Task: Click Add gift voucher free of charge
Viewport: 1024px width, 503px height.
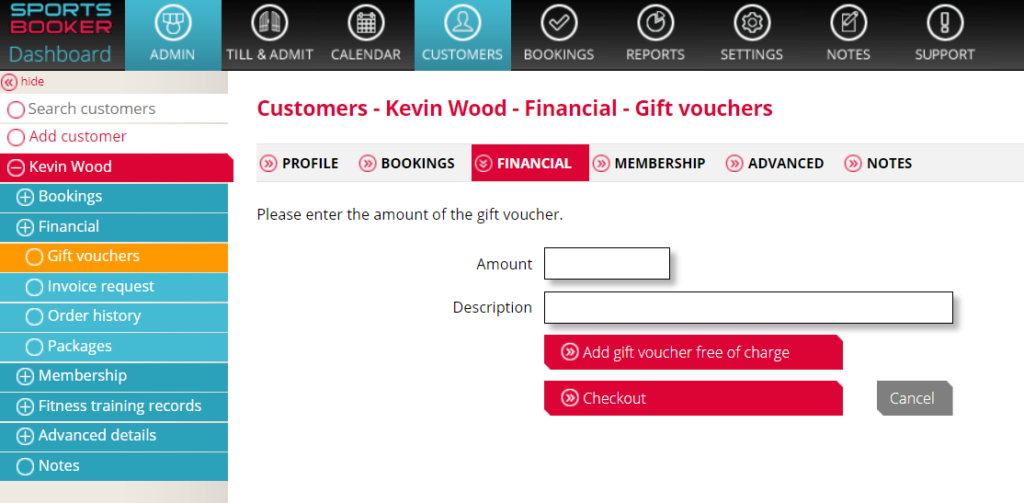Action: (x=693, y=353)
